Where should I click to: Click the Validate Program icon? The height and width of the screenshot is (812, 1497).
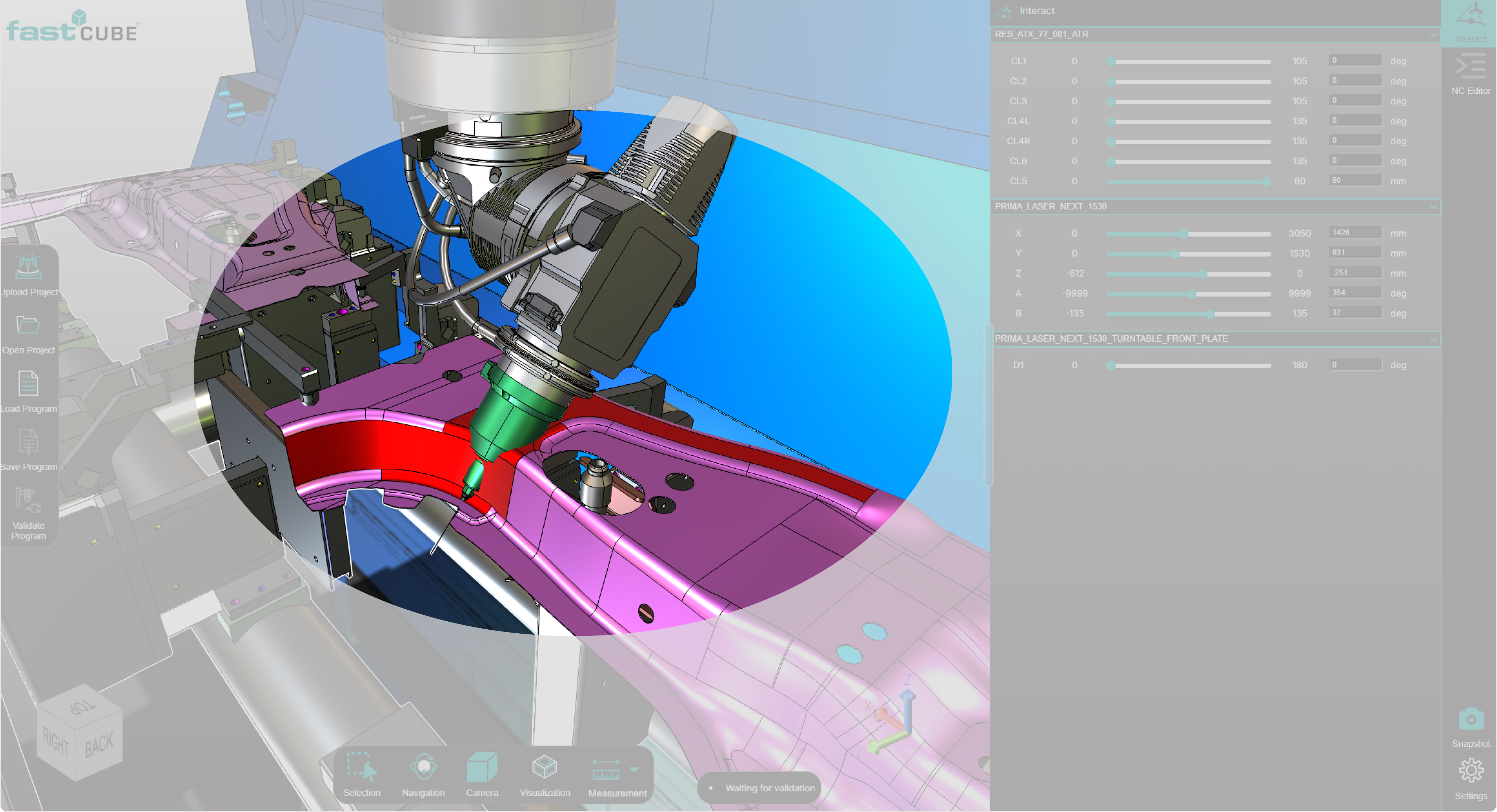pos(28,501)
